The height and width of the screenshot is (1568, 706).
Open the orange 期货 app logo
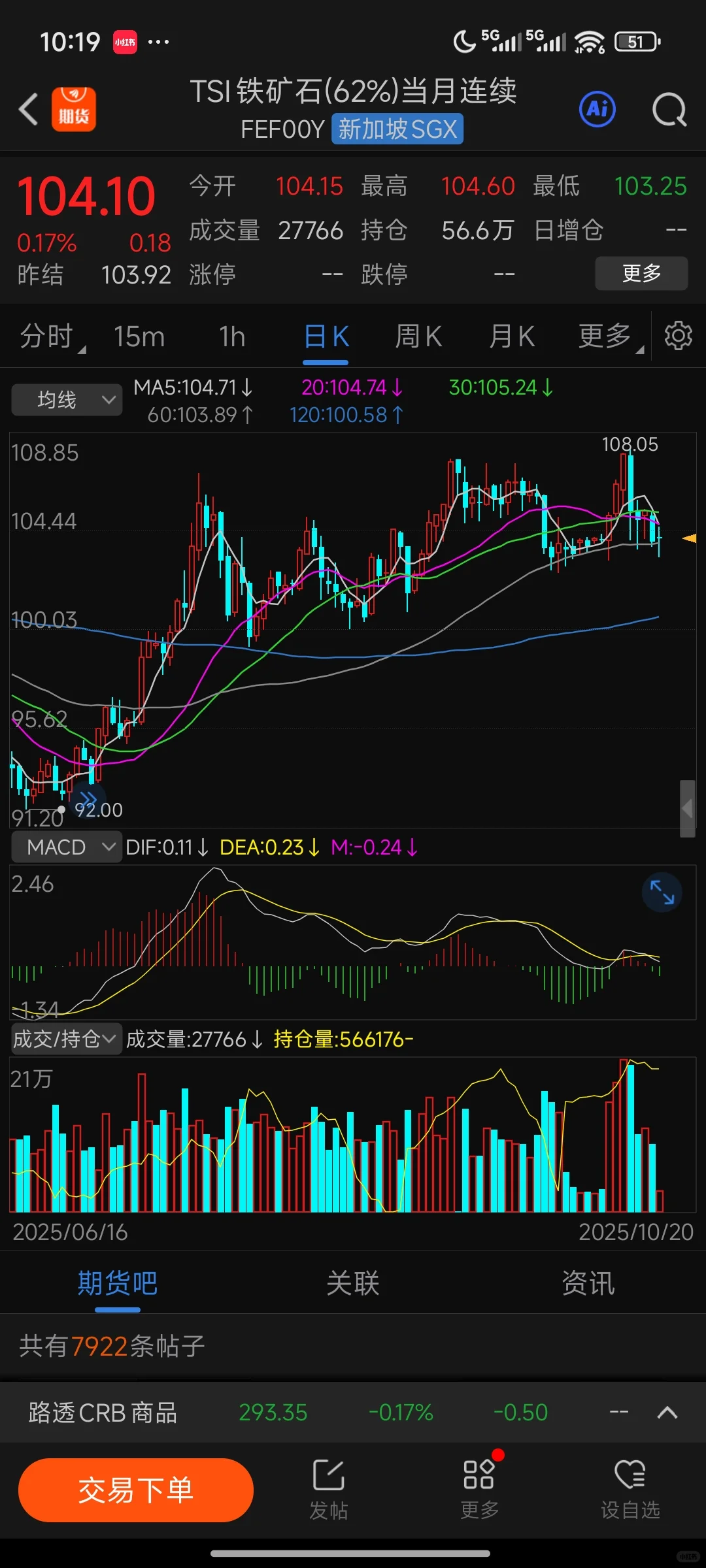pos(74,109)
